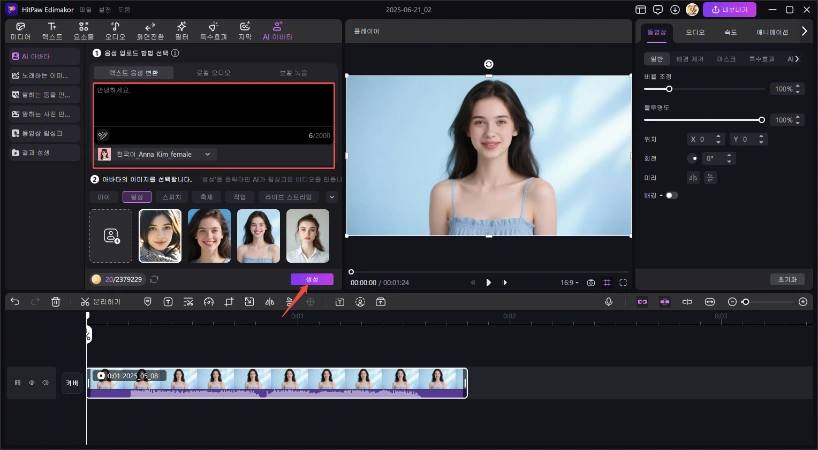Toggle the blending switch in properties panel

(671, 196)
